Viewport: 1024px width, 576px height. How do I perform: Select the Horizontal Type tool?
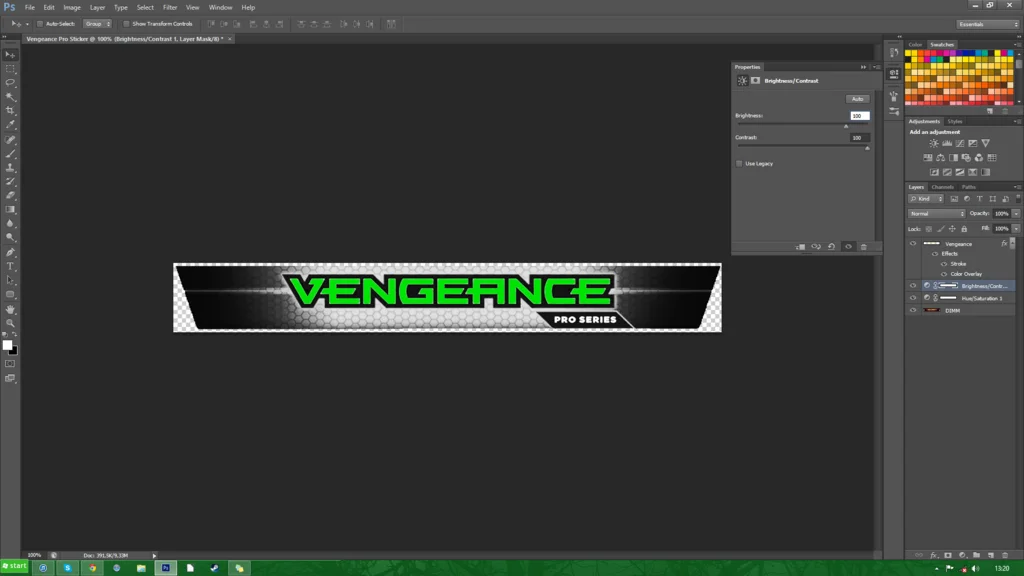(10, 266)
